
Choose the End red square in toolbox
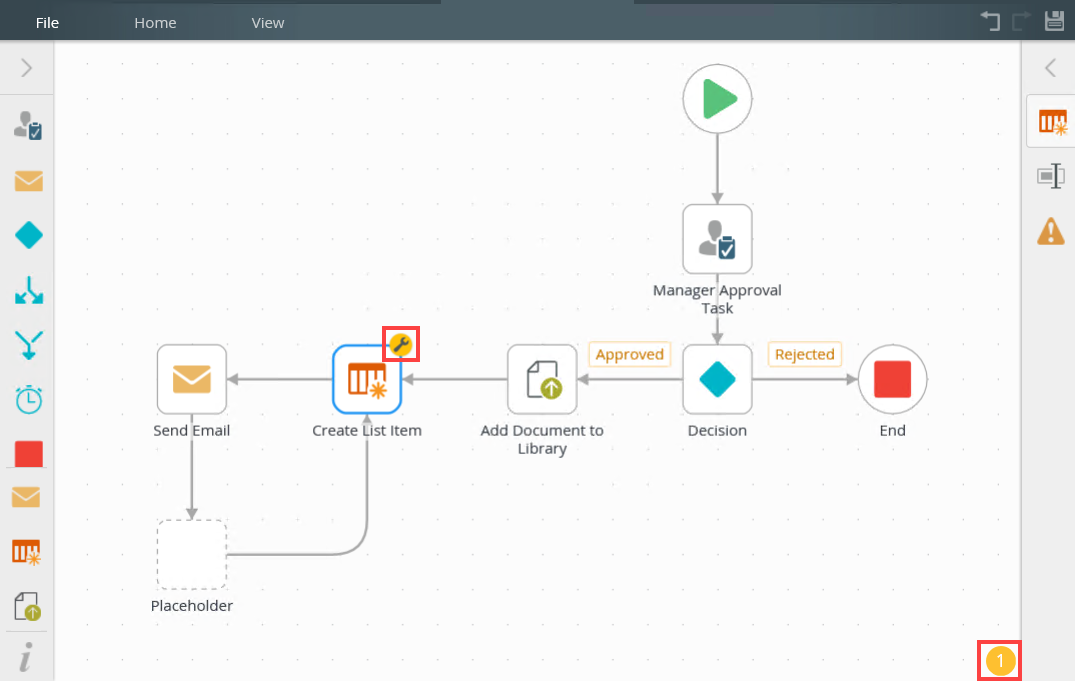tap(28, 454)
